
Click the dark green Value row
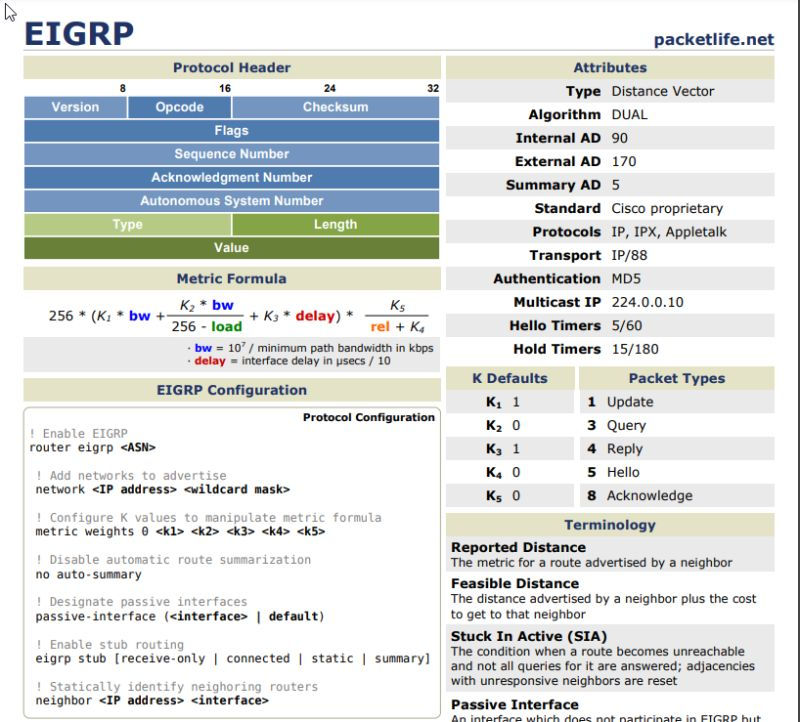coord(232,248)
